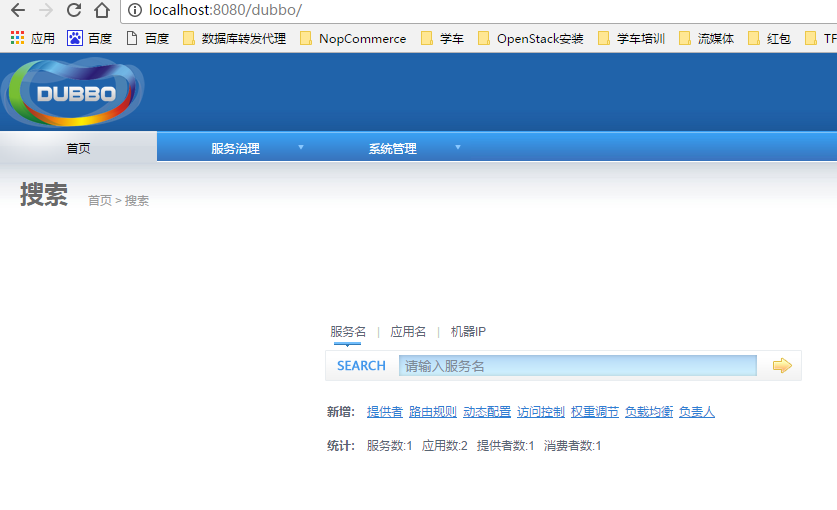The height and width of the screenshot is (510, 837).
Task: Select the 首页 navigation tab
Action: 78,147
